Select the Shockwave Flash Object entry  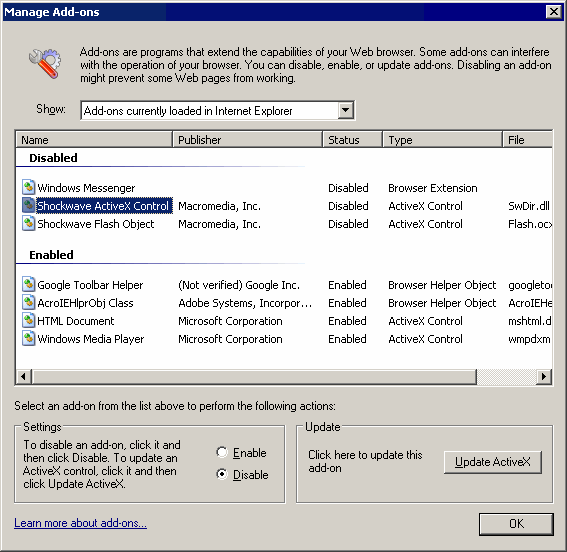(96, 224)
